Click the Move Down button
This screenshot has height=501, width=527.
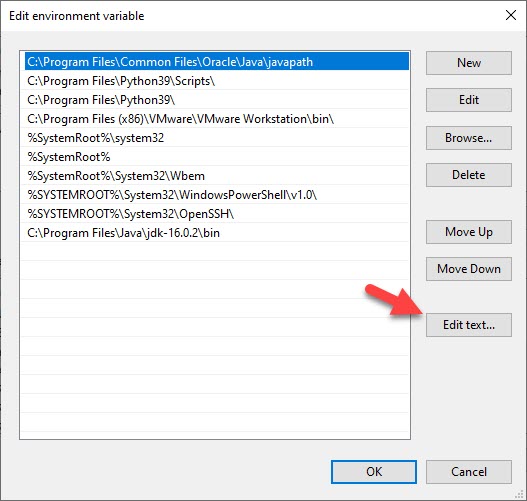469,269
